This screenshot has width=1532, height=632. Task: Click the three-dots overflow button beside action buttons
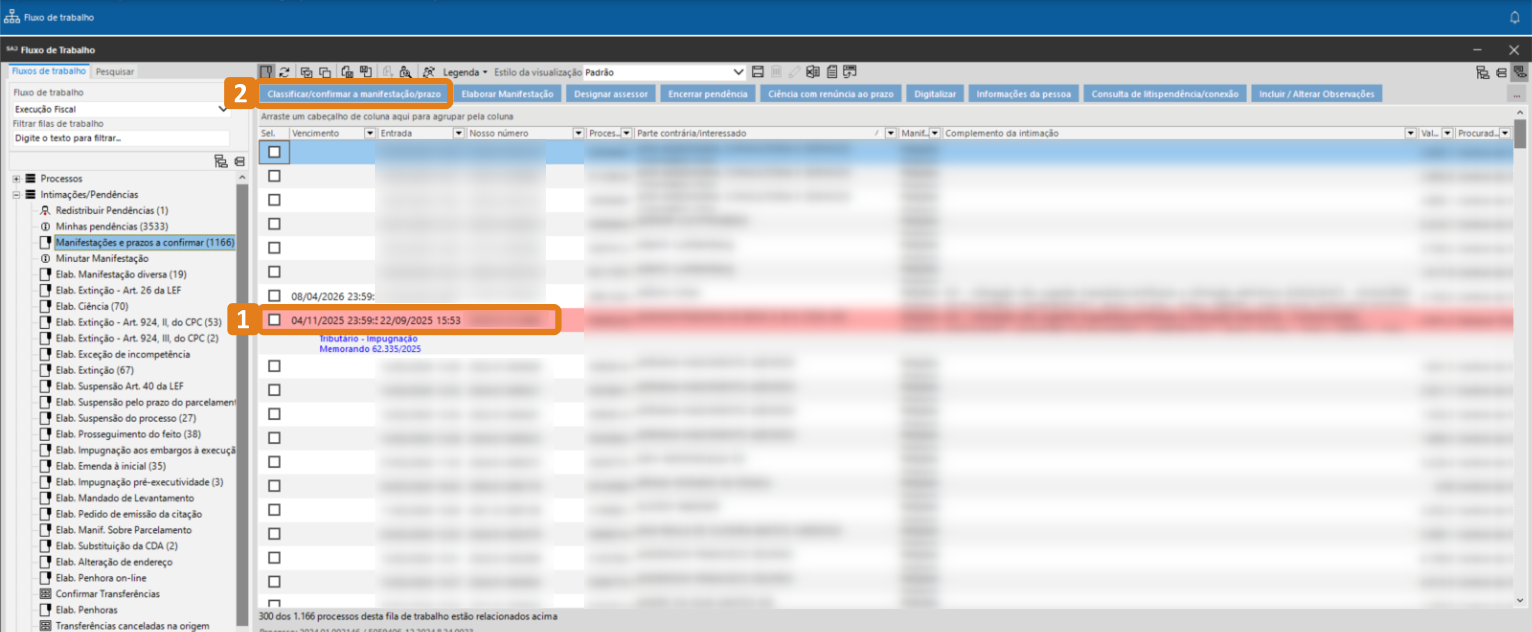coord(1517,94)
